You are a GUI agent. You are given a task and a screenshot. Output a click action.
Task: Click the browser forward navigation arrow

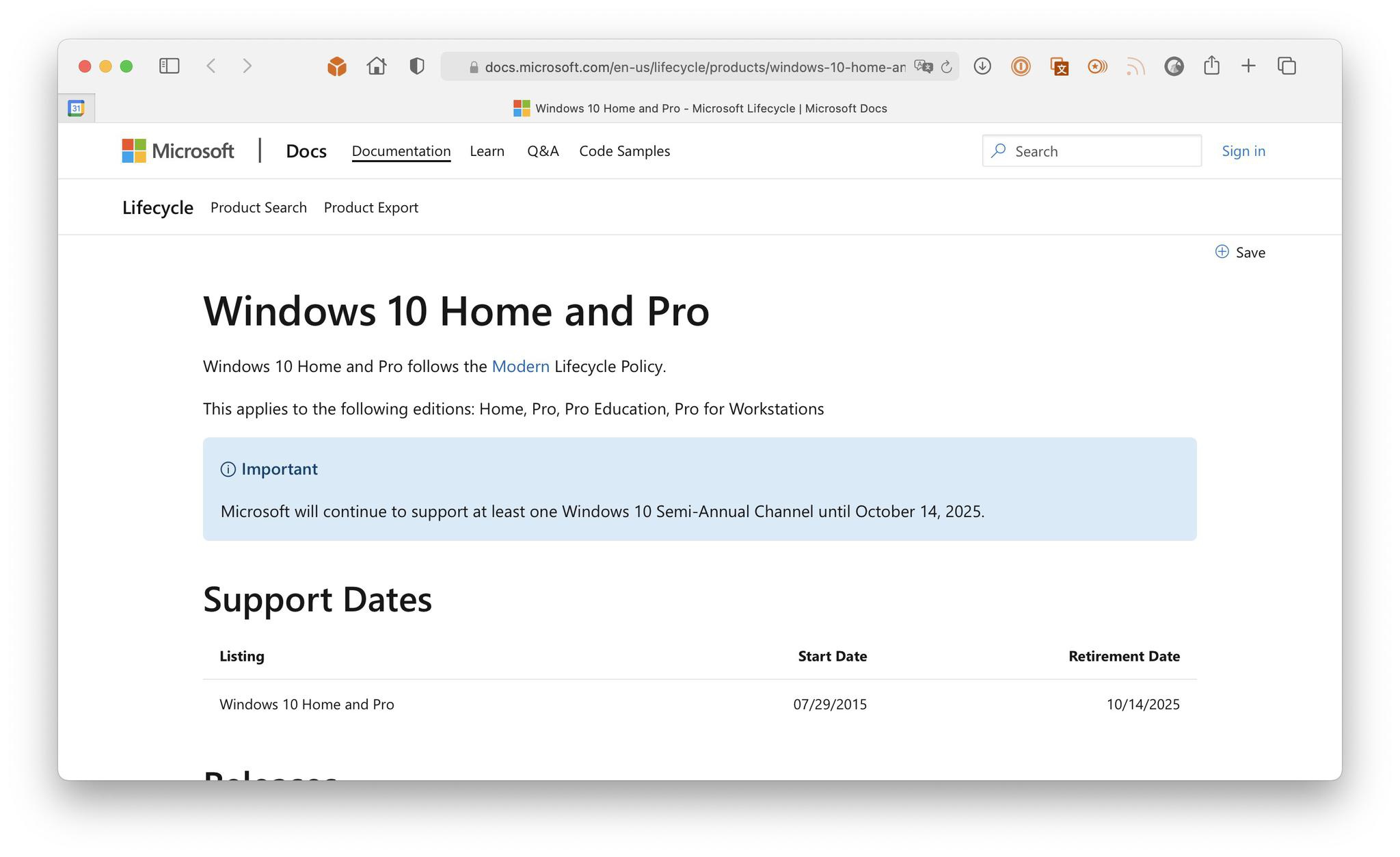pyautogui.click(x=244, y=65)
